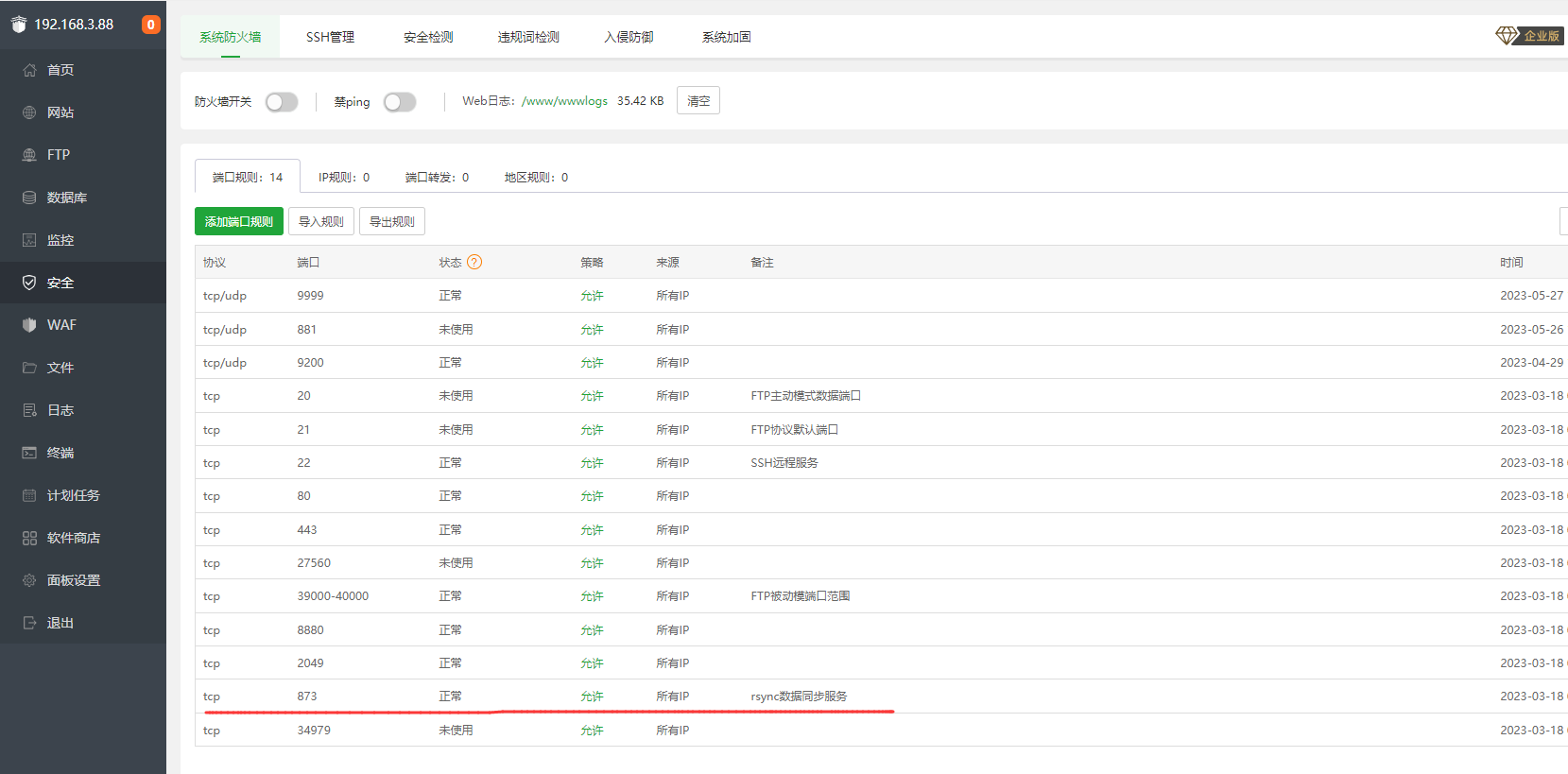
Task: Click the panel settings gear icon
Action: coord(29,580)
